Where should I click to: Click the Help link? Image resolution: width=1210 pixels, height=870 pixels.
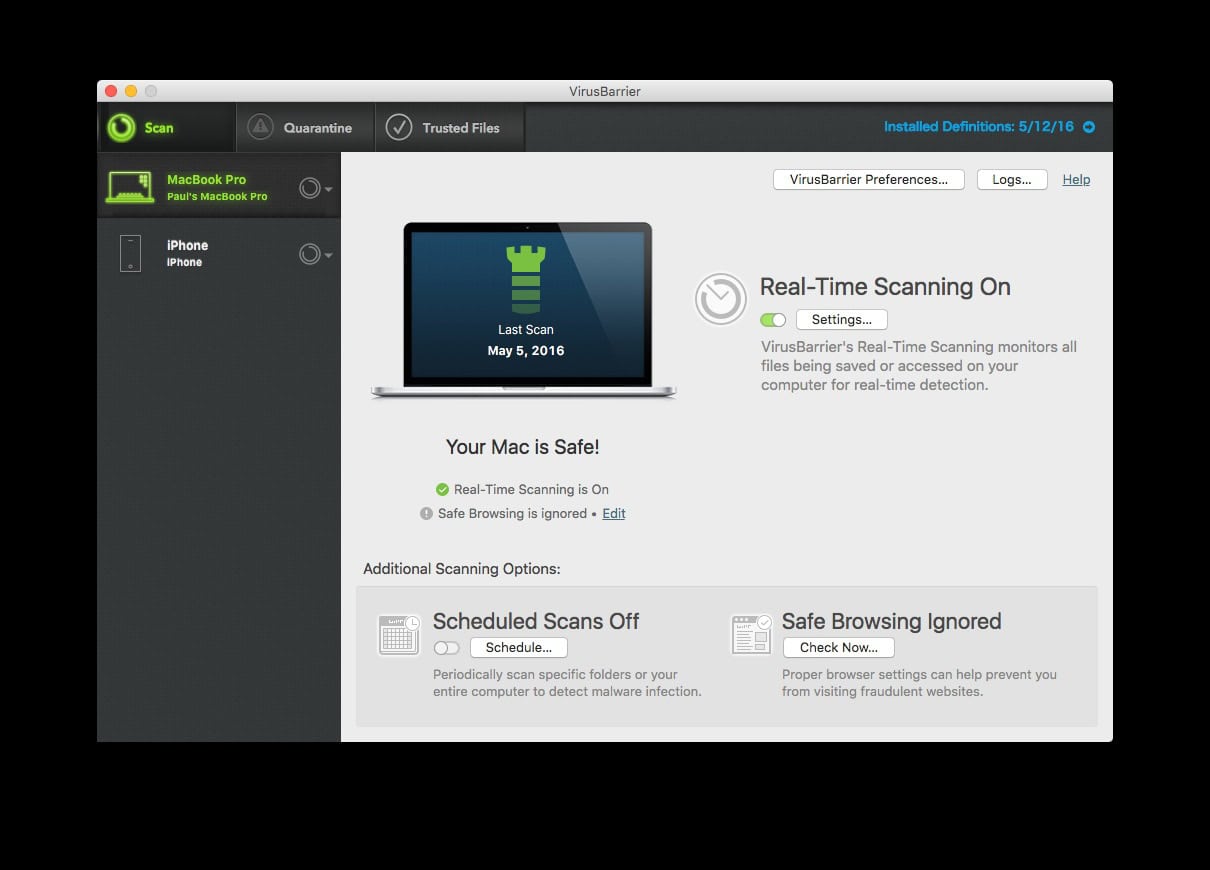point(1076,180)
